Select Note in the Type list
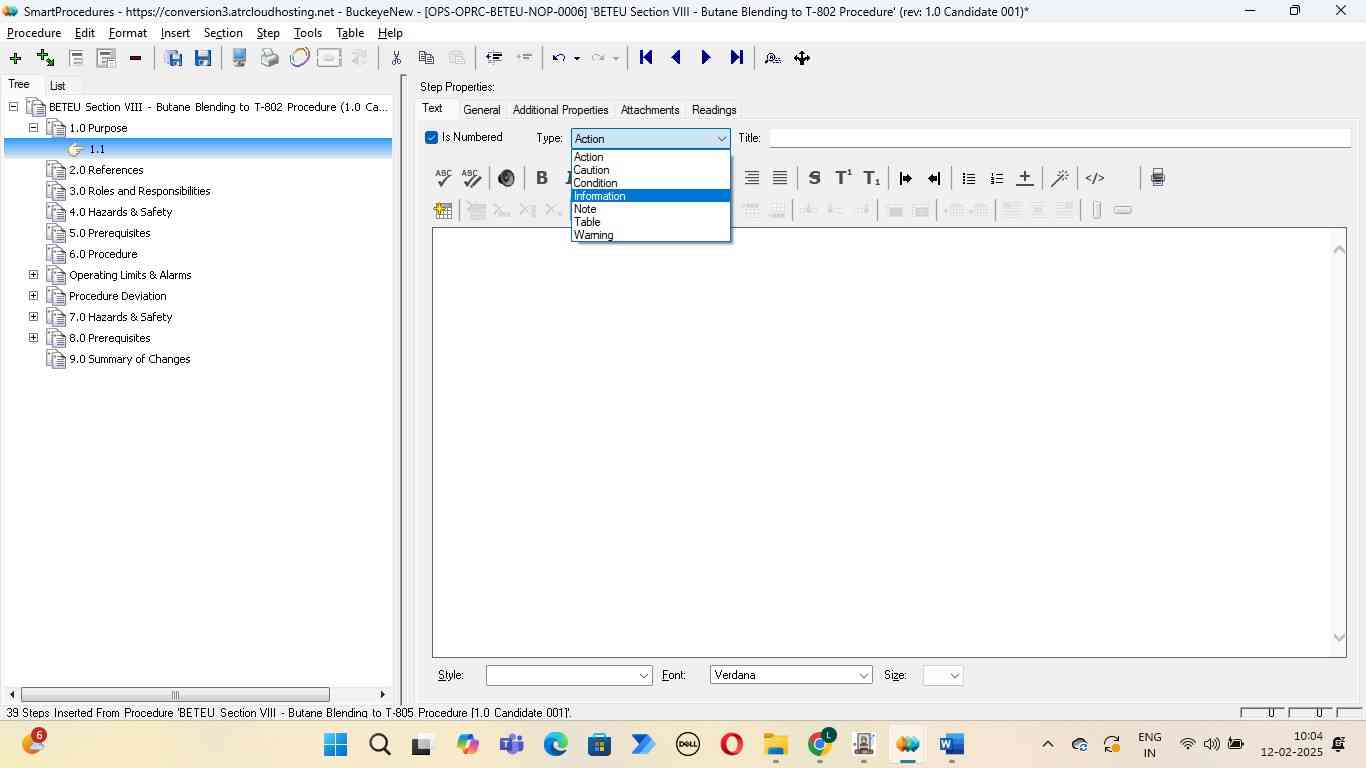Viewport: 1366px width, 768px height. (650, 209)
